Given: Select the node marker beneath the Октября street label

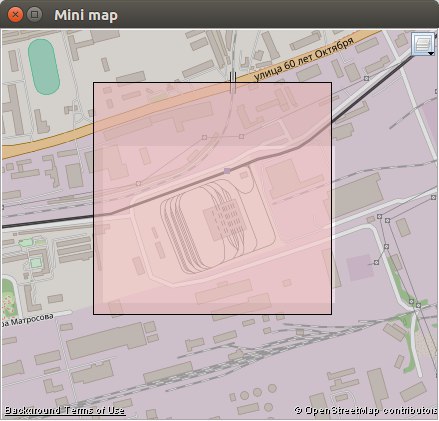Looking at the screenshot, I should tap(366, 78).
